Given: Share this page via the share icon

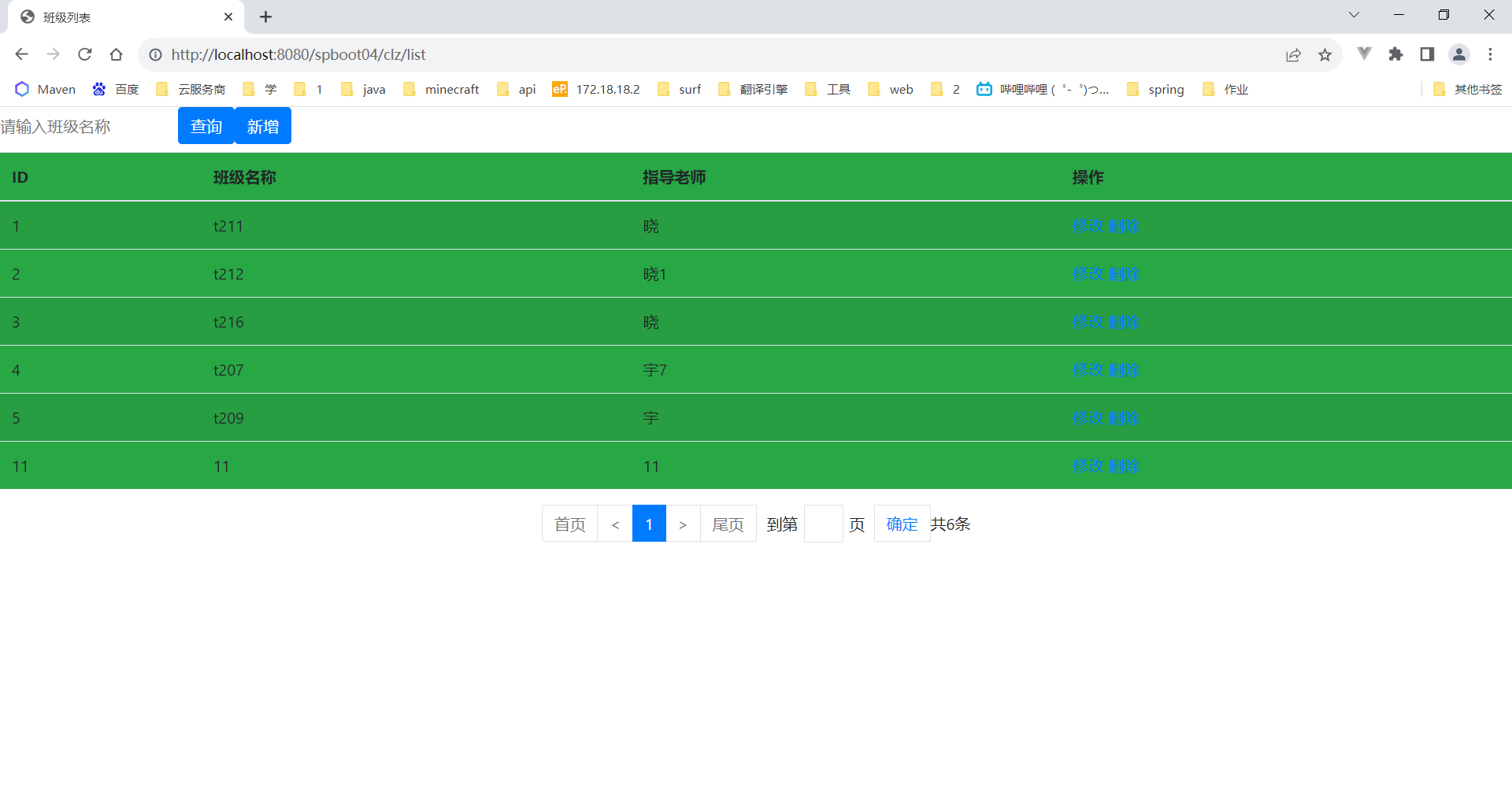Looking at the screenshot, I should (1293, 54).
